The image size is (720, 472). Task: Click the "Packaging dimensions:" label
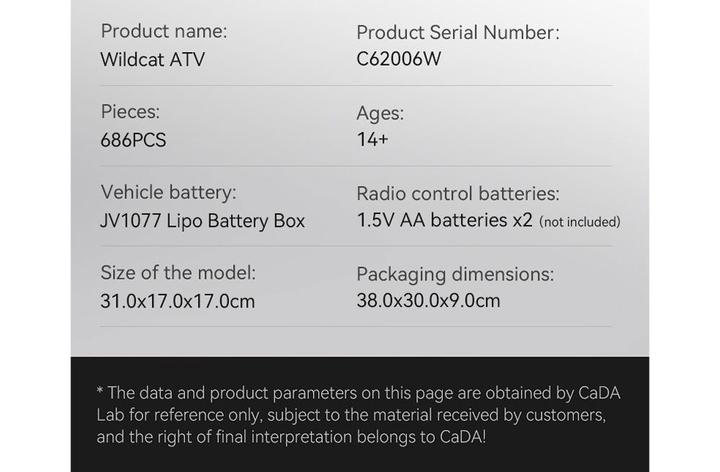[x=455, y=273]
